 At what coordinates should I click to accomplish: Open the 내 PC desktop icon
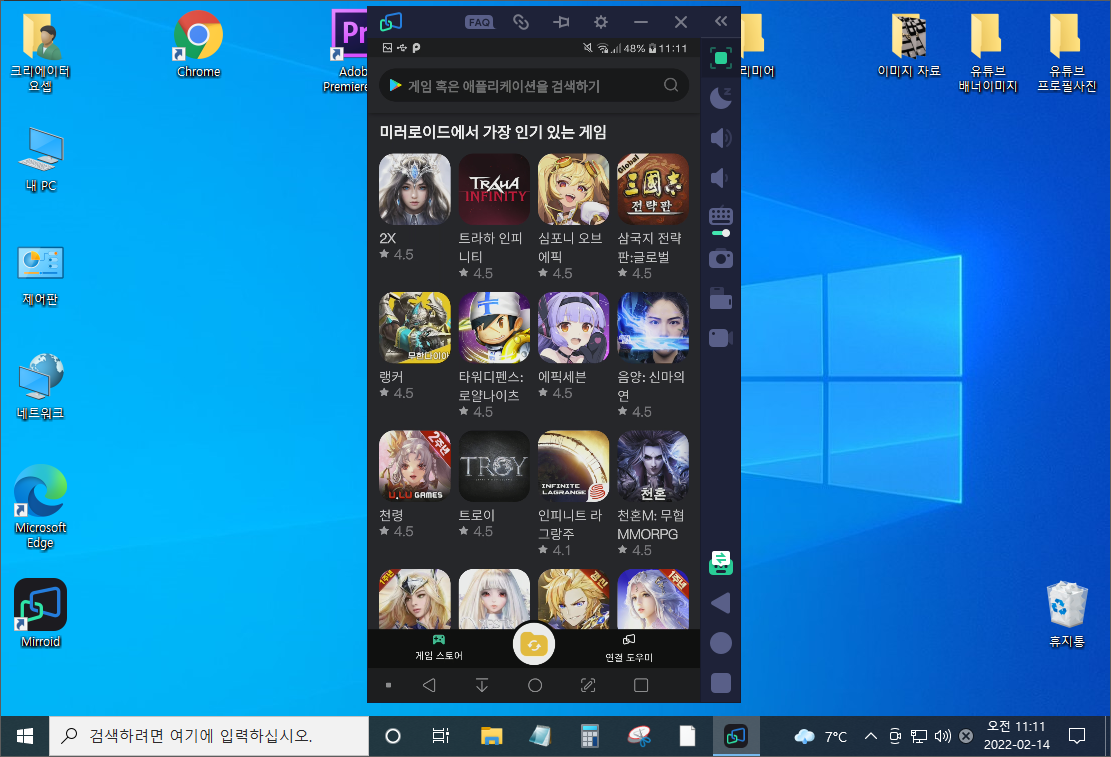(x=41, y=159)
